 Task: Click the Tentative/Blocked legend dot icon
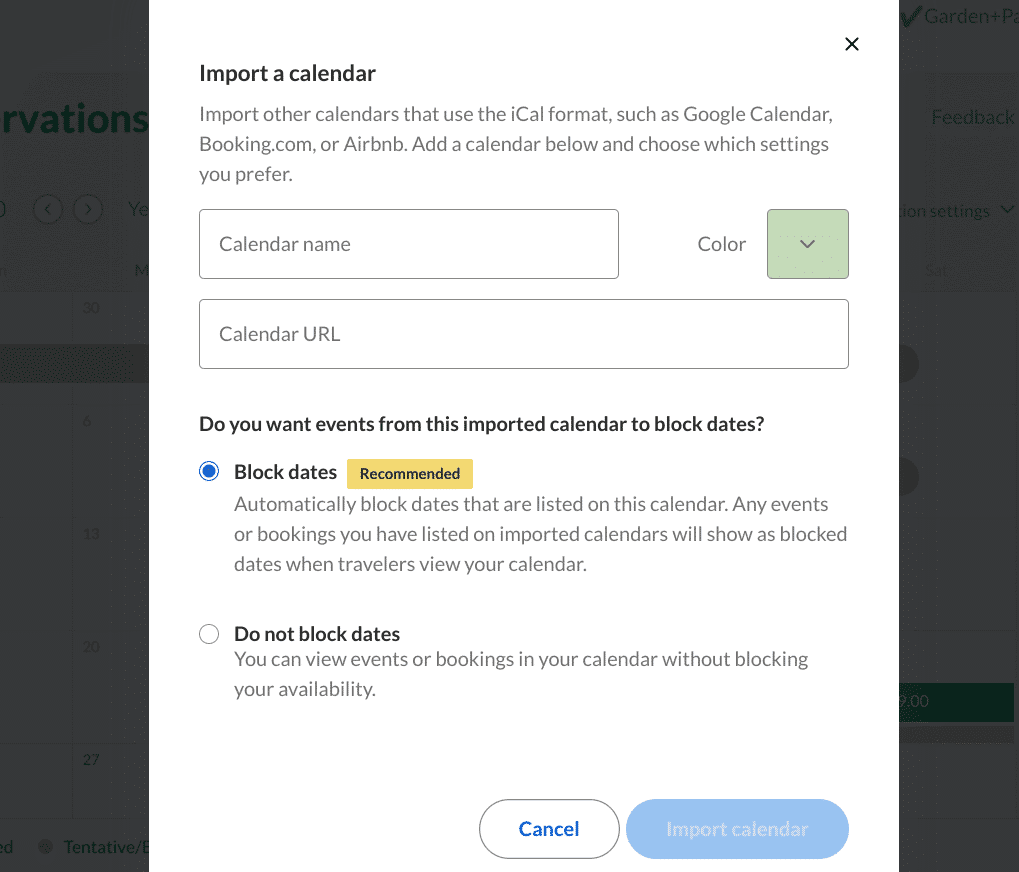(45, 847)
